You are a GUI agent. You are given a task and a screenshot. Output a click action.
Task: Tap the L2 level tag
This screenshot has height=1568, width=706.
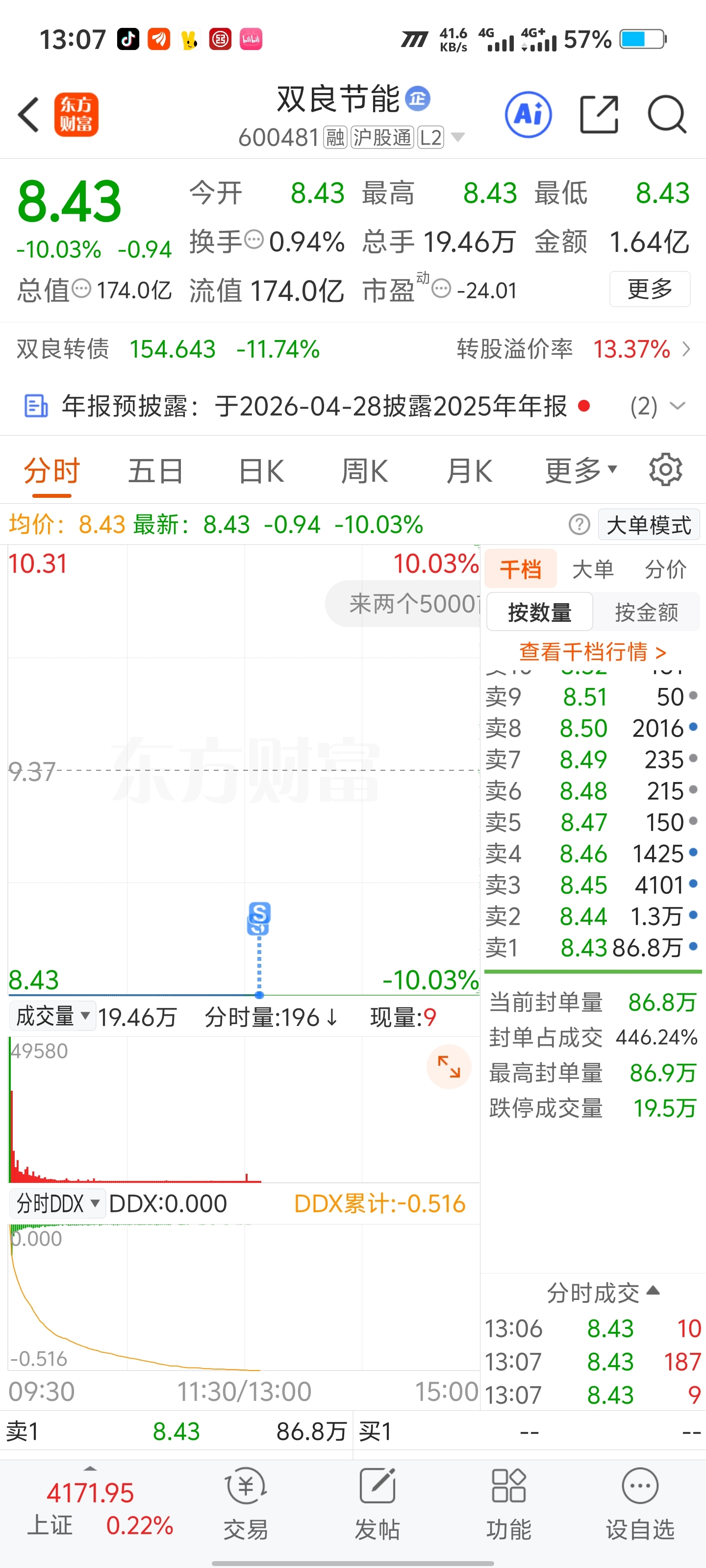pyautogui.click(x=430, y=138)
